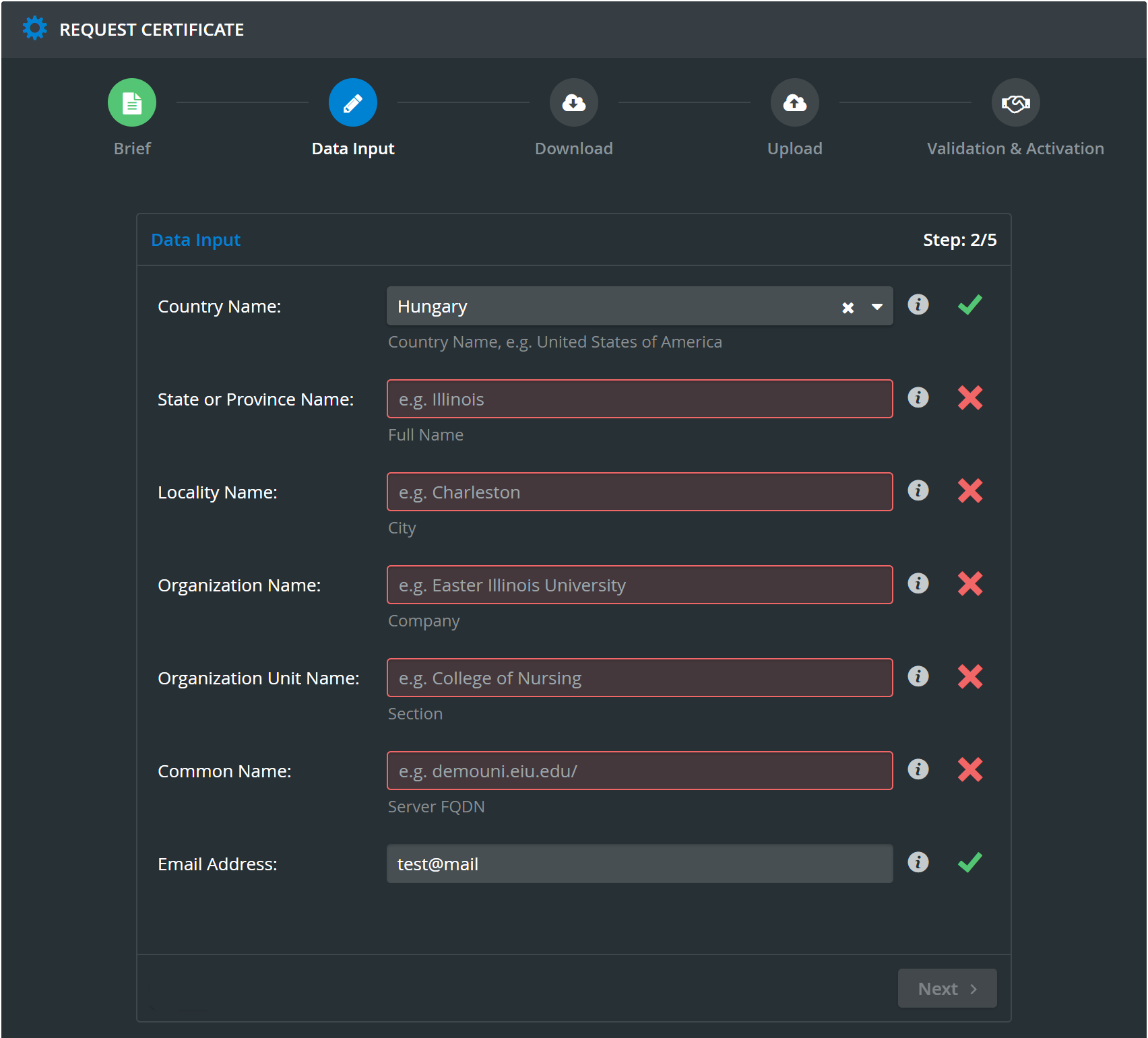Click the Next button
Image resolution: width=1148 pixels, height=1038 pixels.
coord(947,988)
